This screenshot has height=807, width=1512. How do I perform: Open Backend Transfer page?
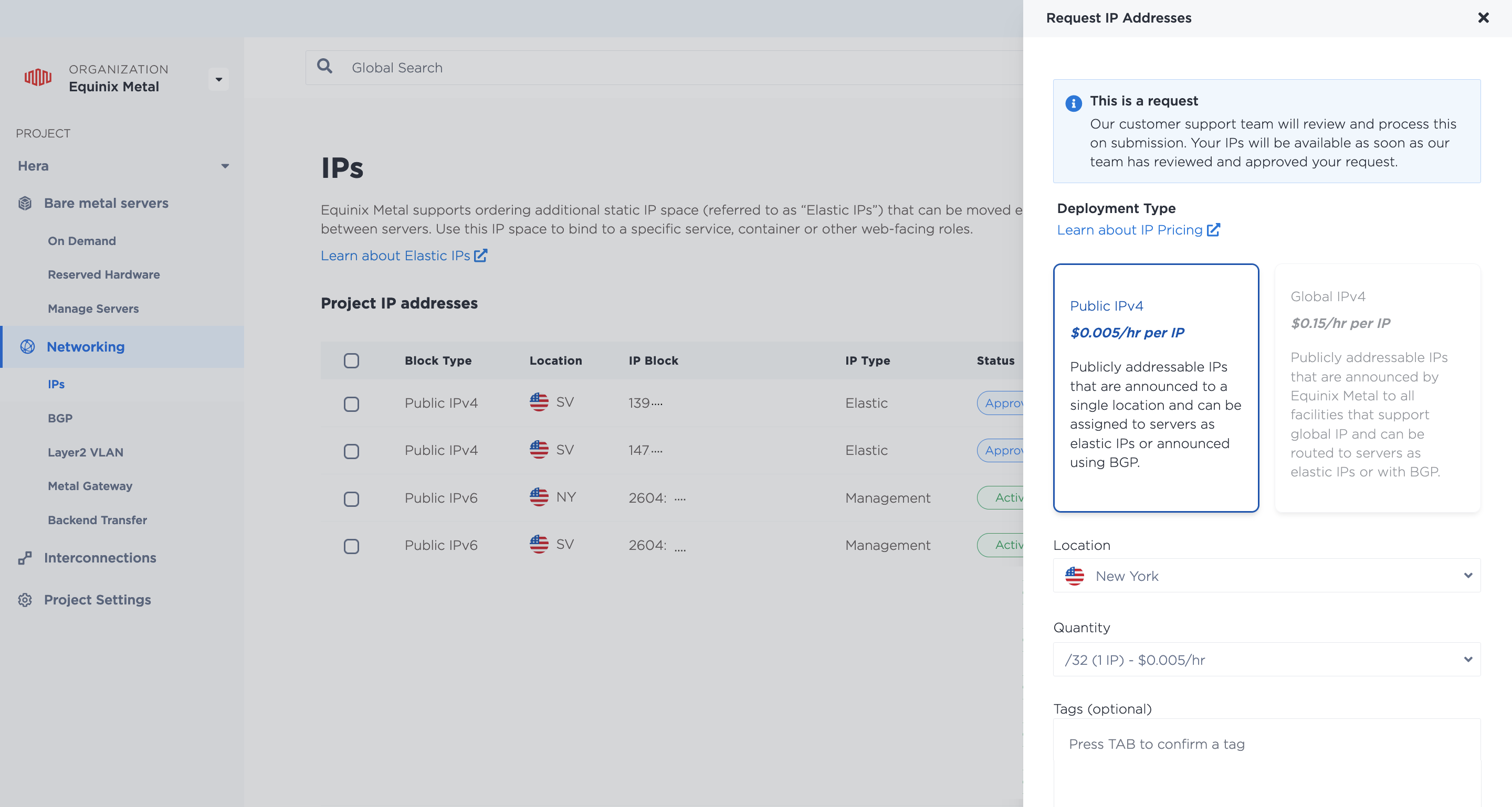98,520
